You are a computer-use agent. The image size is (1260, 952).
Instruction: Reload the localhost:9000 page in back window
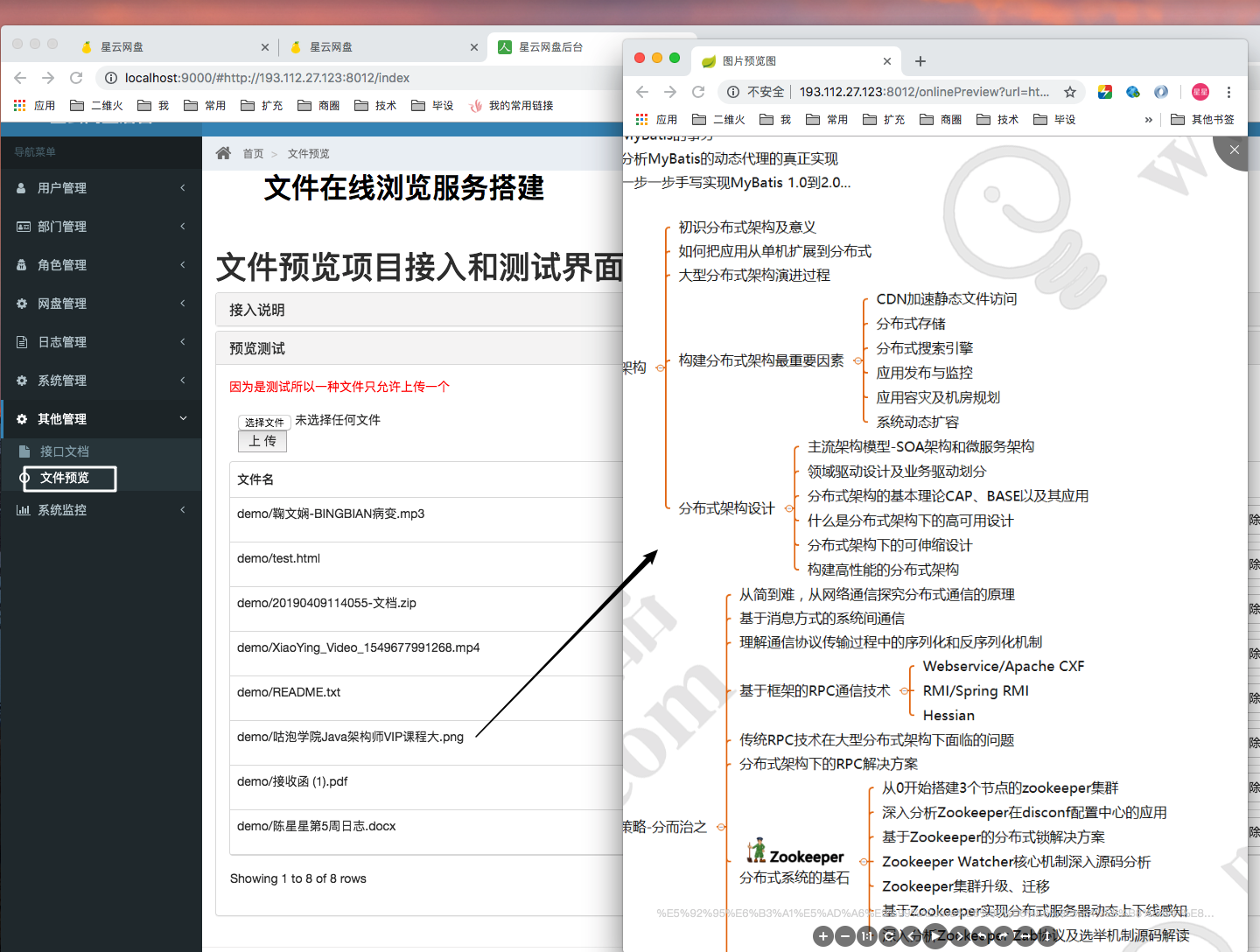coord(76,78)
